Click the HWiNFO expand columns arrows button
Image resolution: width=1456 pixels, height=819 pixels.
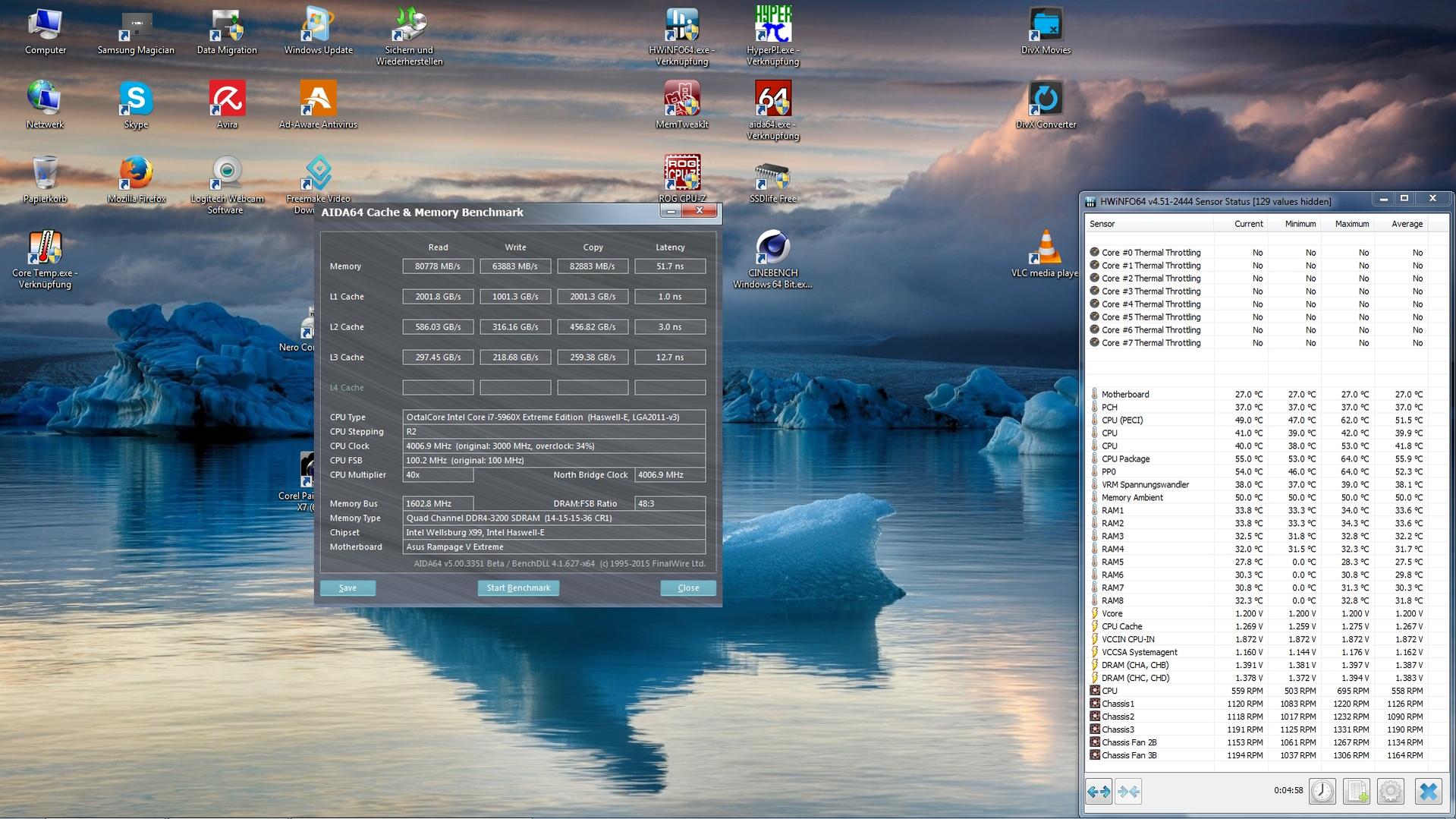pos(1099,792)
